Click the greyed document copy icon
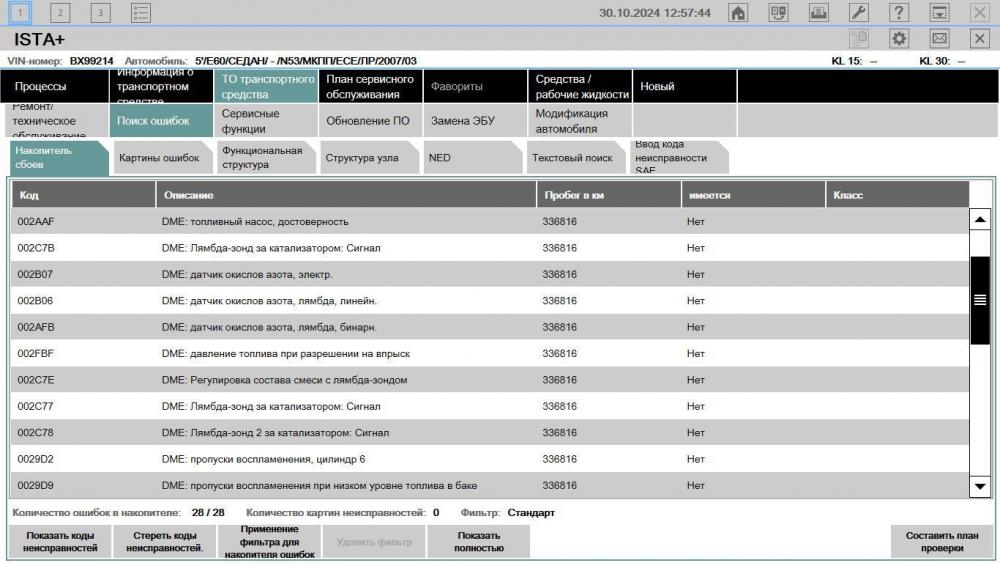The width and height of the screenshot is (1000, 563). (859, 39)
